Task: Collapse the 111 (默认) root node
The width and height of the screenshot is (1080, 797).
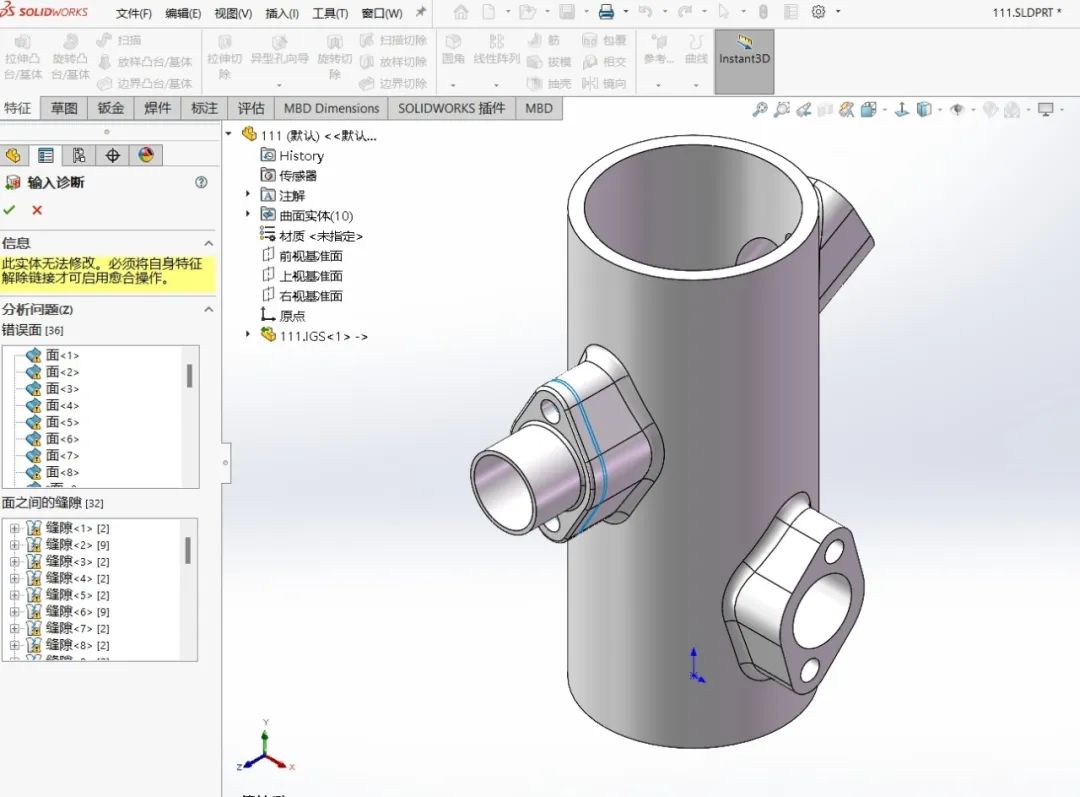Action: click(229, 134)
